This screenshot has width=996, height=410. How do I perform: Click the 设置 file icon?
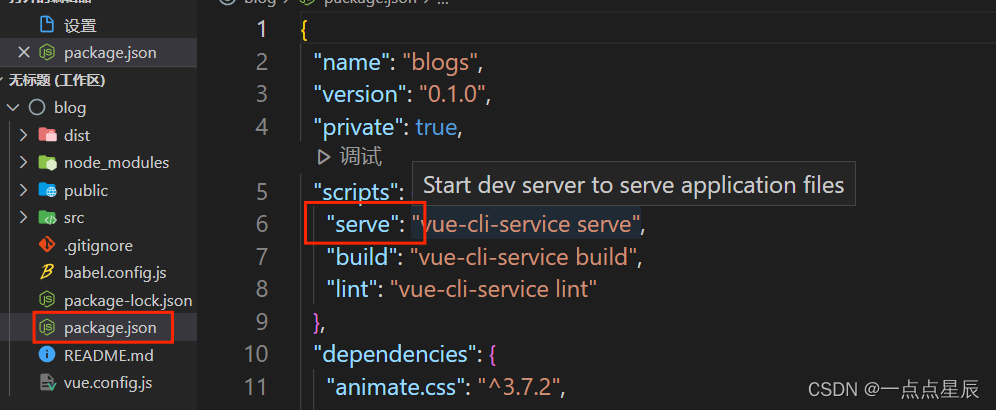47,25
